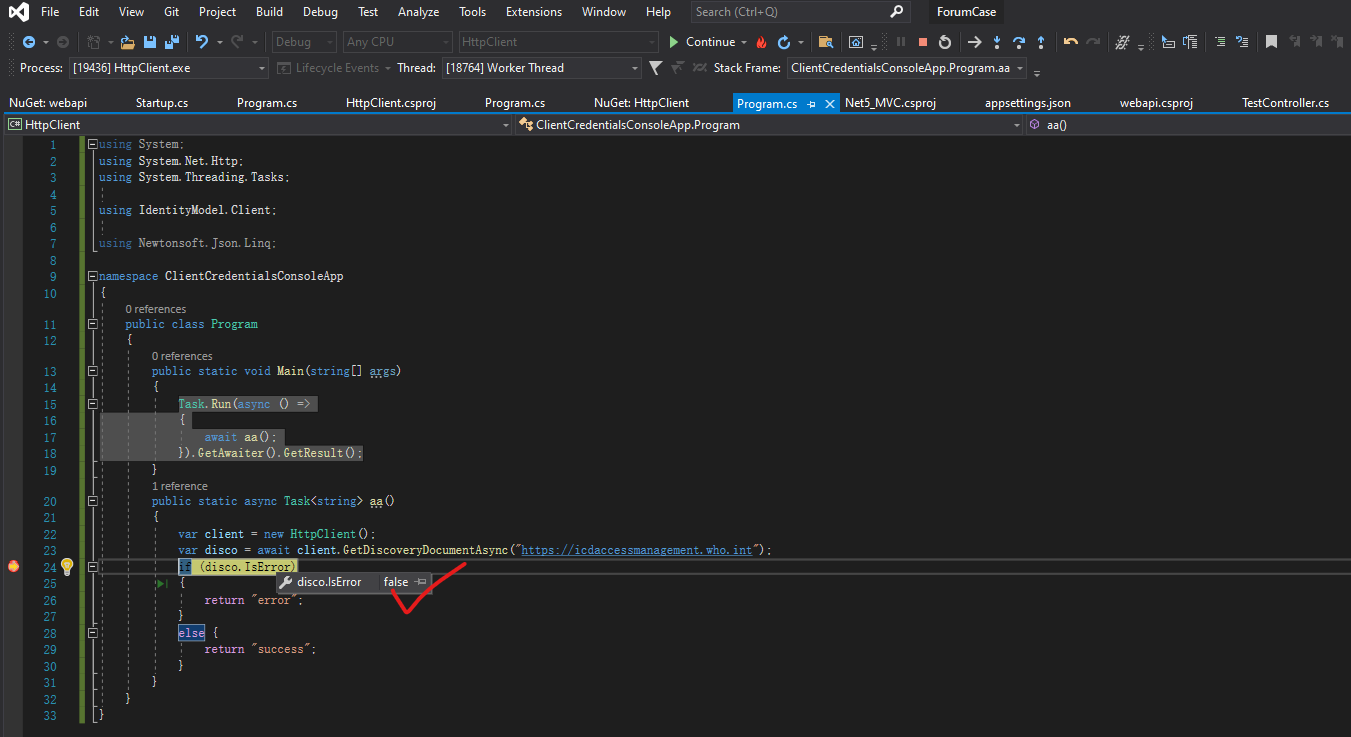This screenshot has height=737, width=1351.
Task: Click the false value in the data tip
Action: [x=396, y=582]
